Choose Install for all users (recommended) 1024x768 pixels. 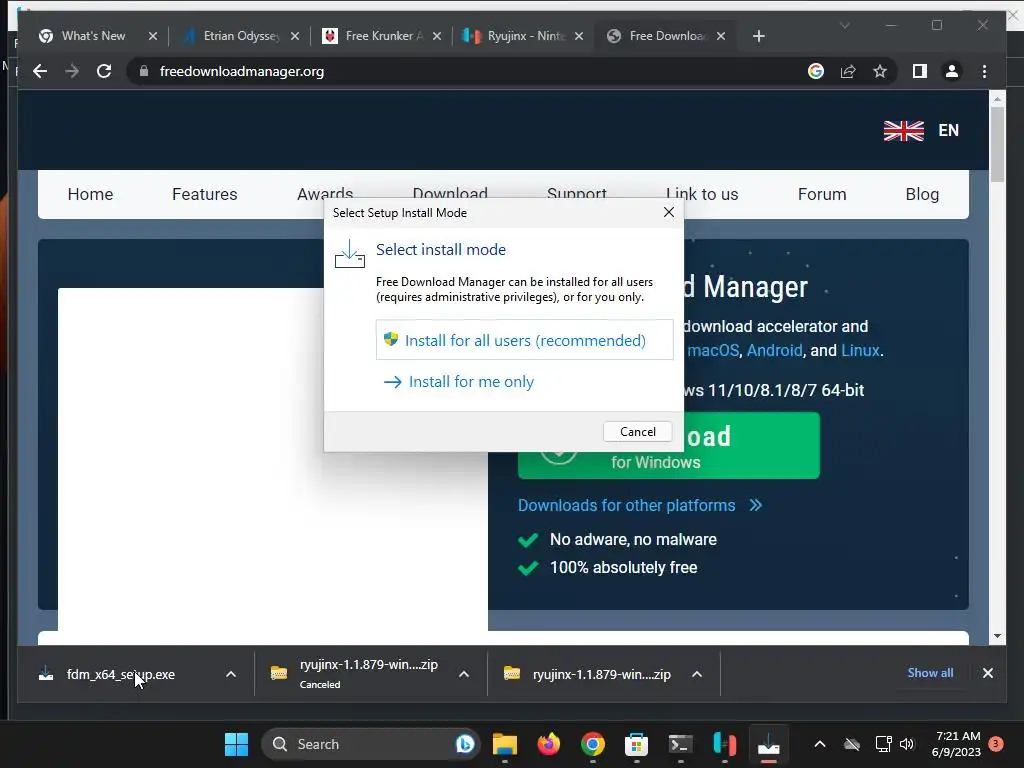[524, 340]
